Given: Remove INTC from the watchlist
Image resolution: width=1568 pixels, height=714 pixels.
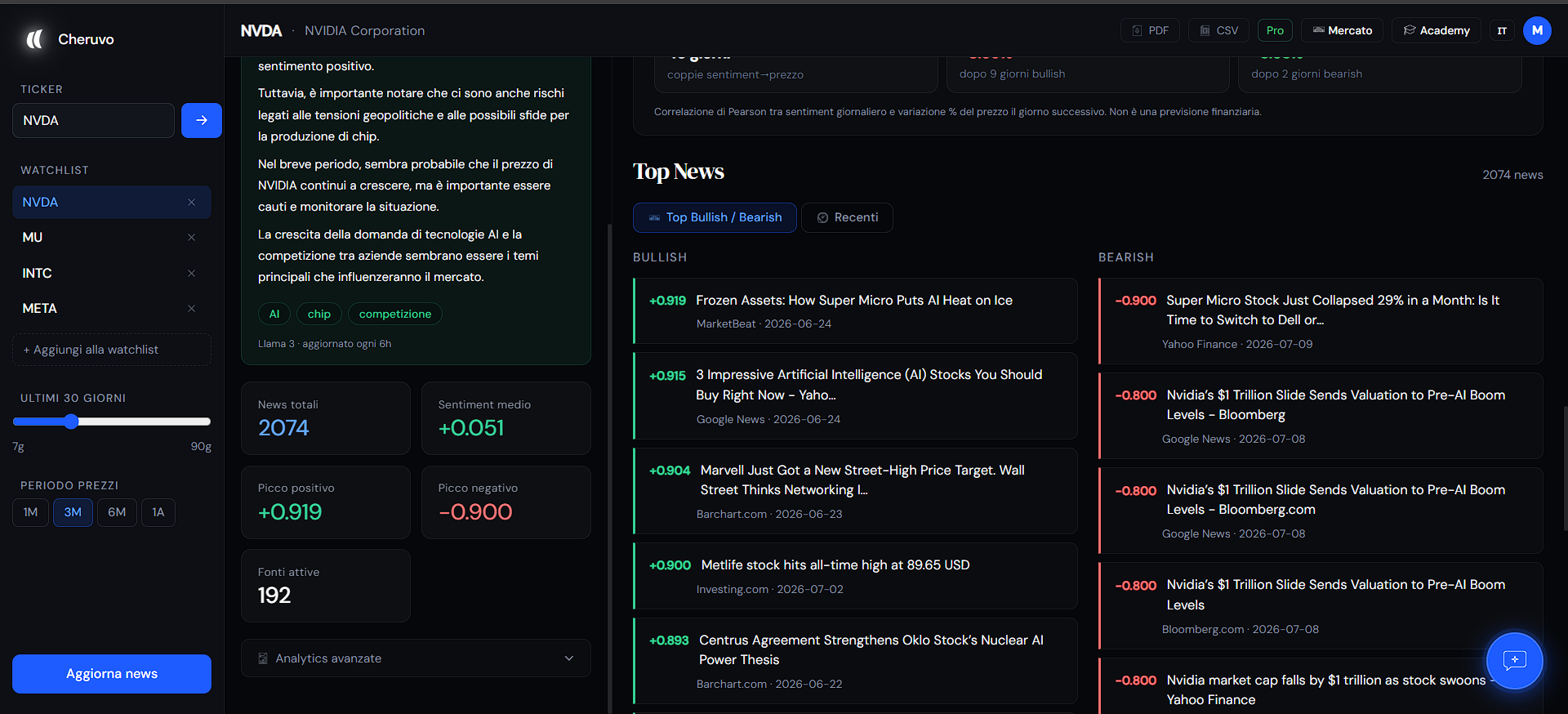Looking at the screenshot, I should [x=192, y=273].
